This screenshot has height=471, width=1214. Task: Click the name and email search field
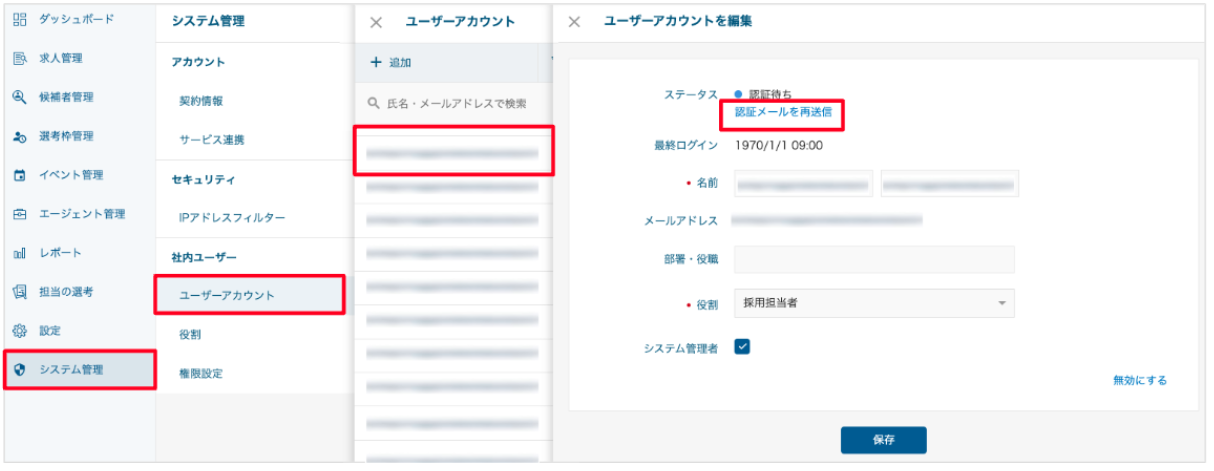click(x=455, y=103)
